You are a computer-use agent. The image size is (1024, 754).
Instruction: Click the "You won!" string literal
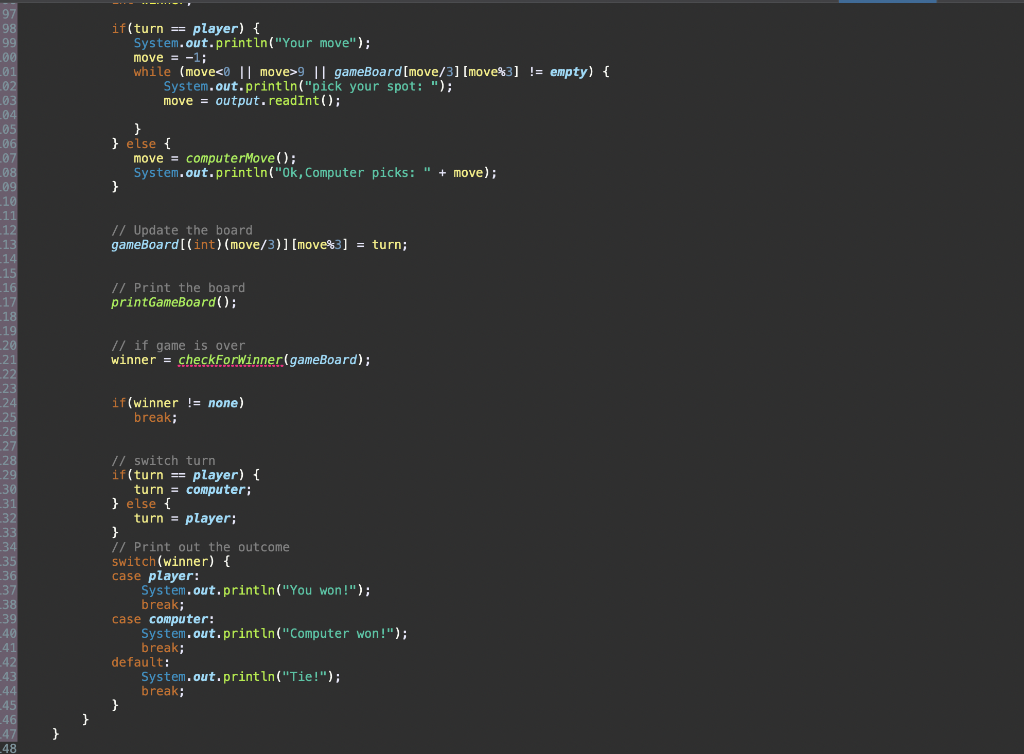[x=319, y=590]
